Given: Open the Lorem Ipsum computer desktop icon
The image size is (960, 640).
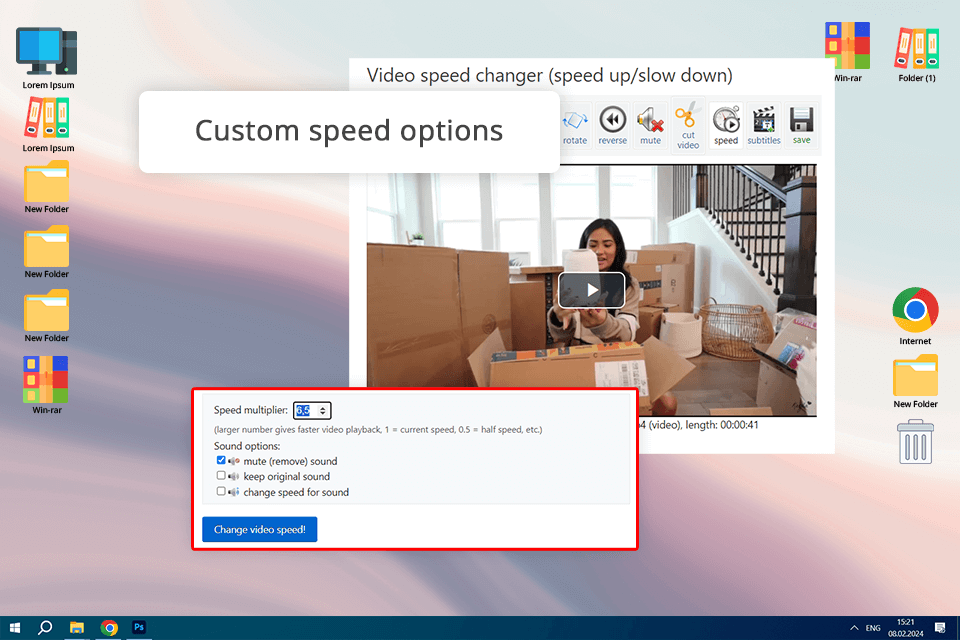Looking at the screenshot, I should 48,58.
